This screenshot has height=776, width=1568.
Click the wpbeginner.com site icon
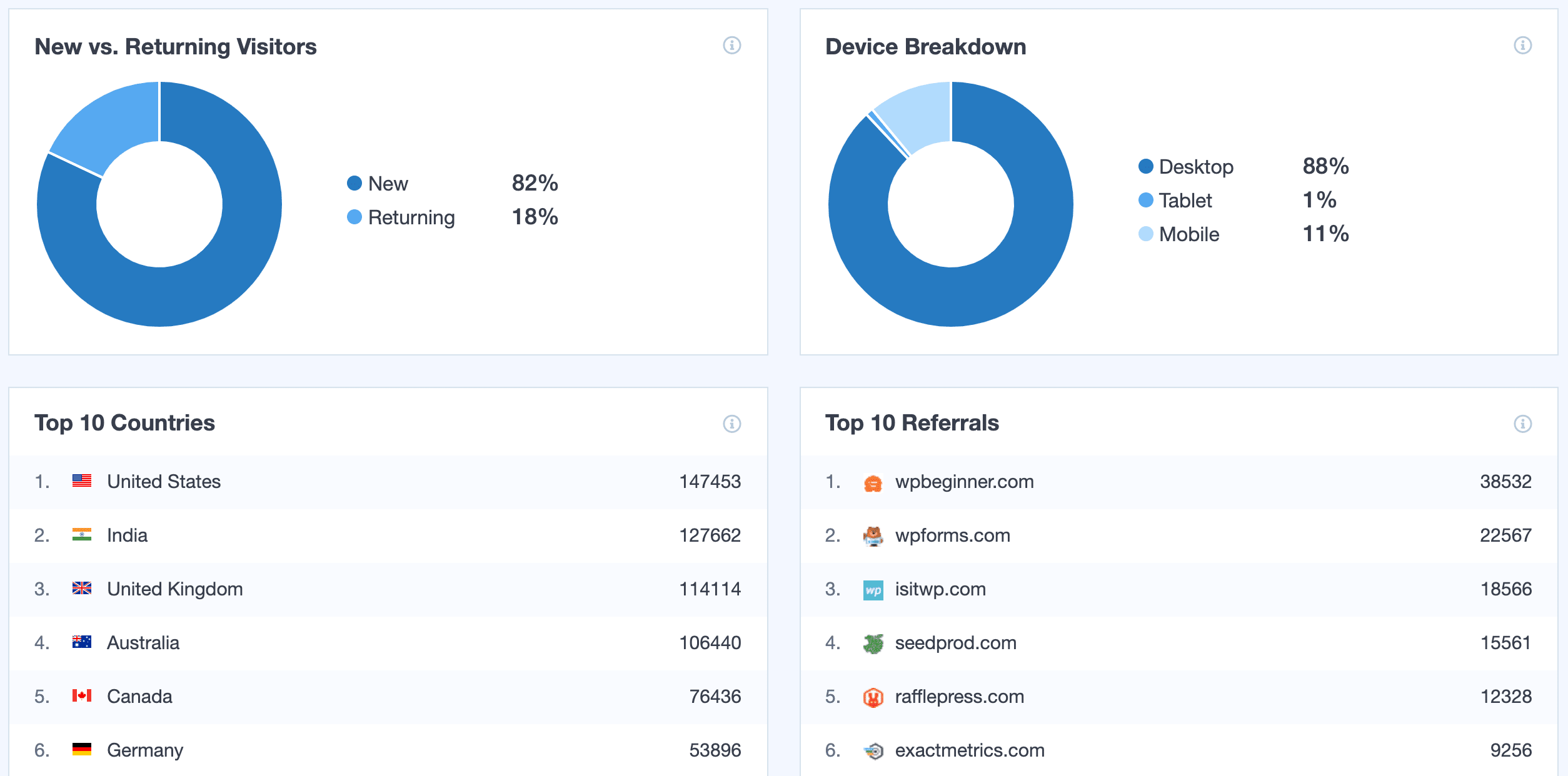(875, 482)
